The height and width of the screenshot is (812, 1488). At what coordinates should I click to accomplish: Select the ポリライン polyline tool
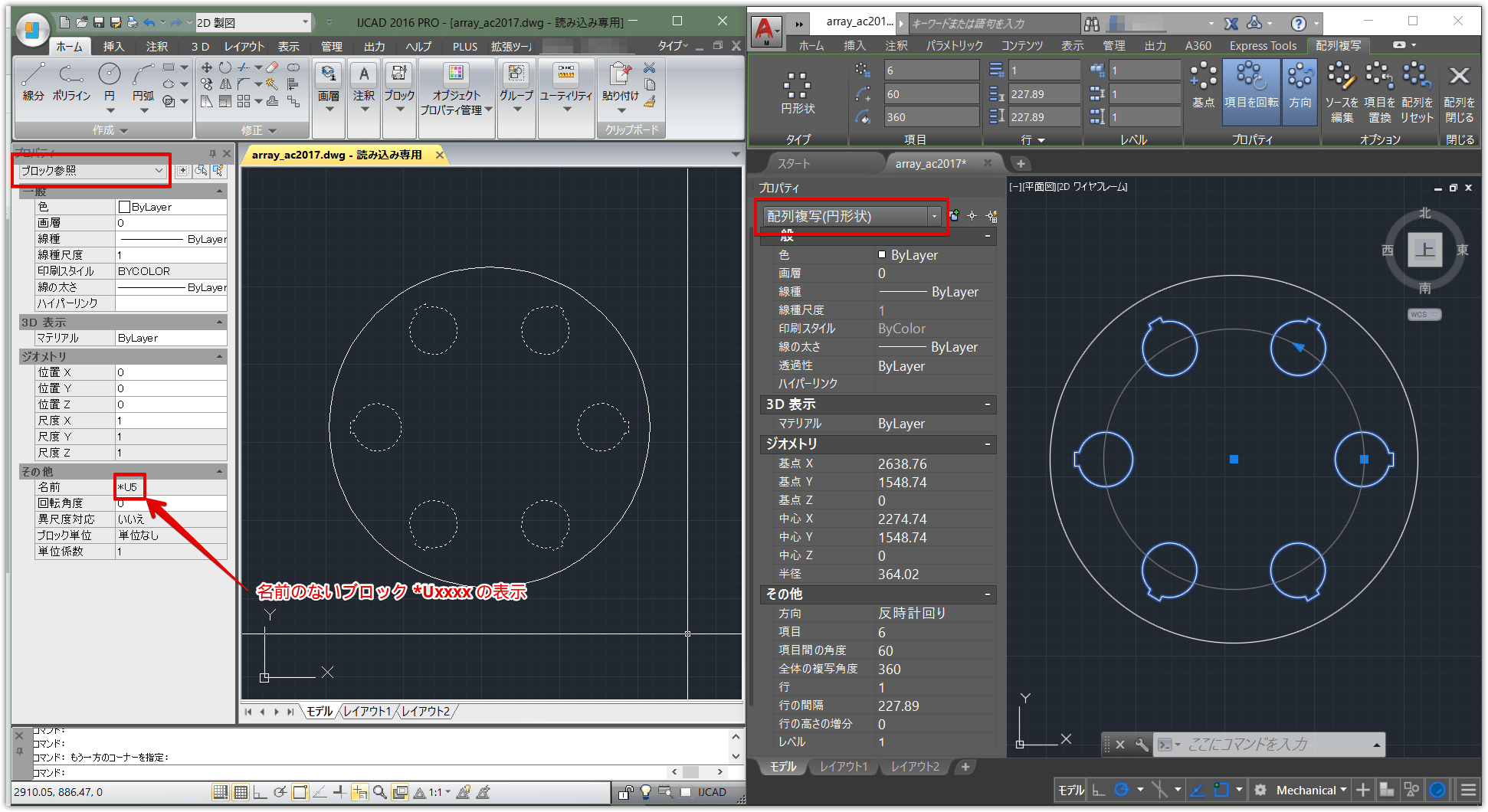[71, 82]
